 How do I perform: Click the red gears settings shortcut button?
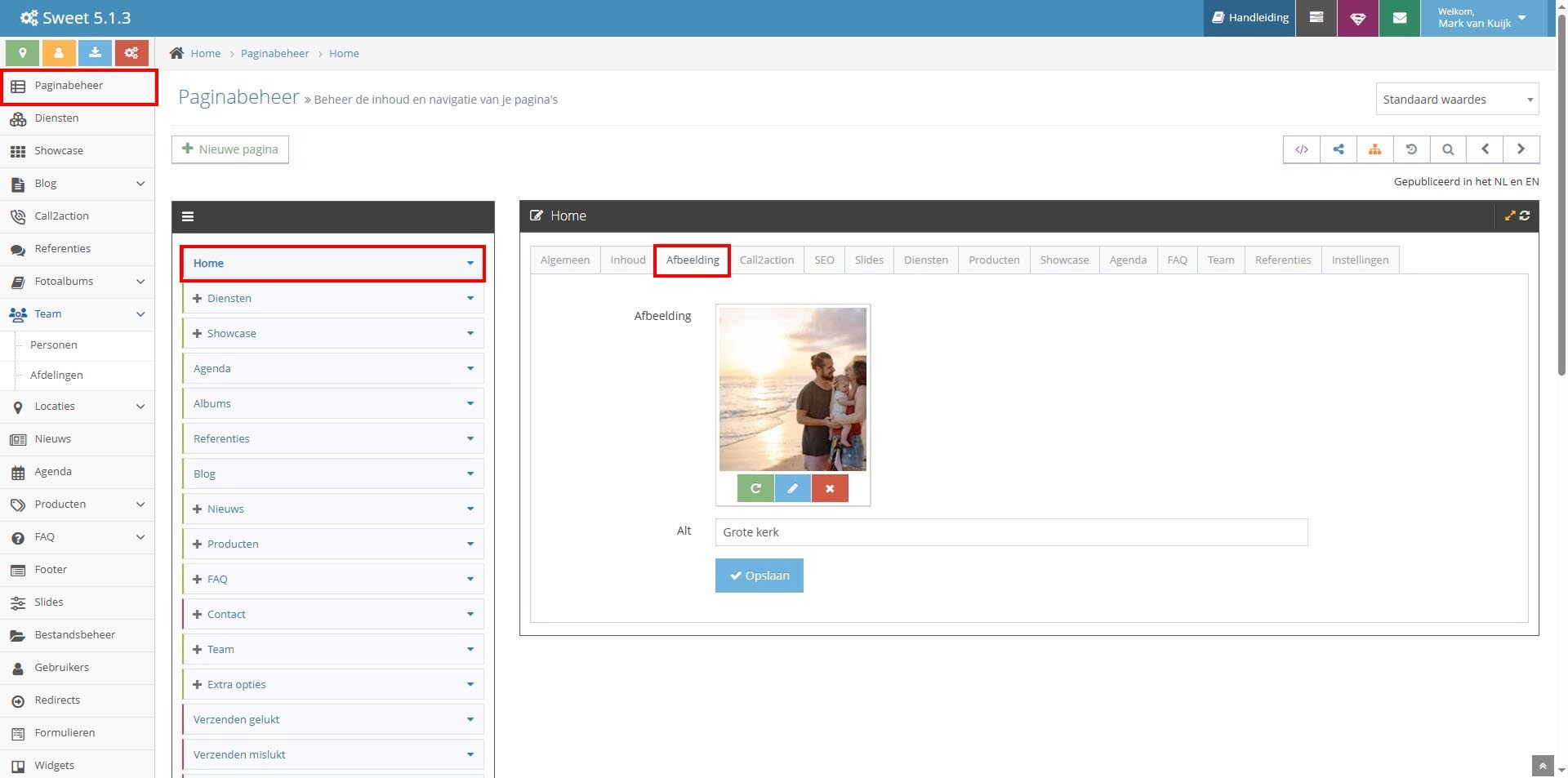point(131,53)
